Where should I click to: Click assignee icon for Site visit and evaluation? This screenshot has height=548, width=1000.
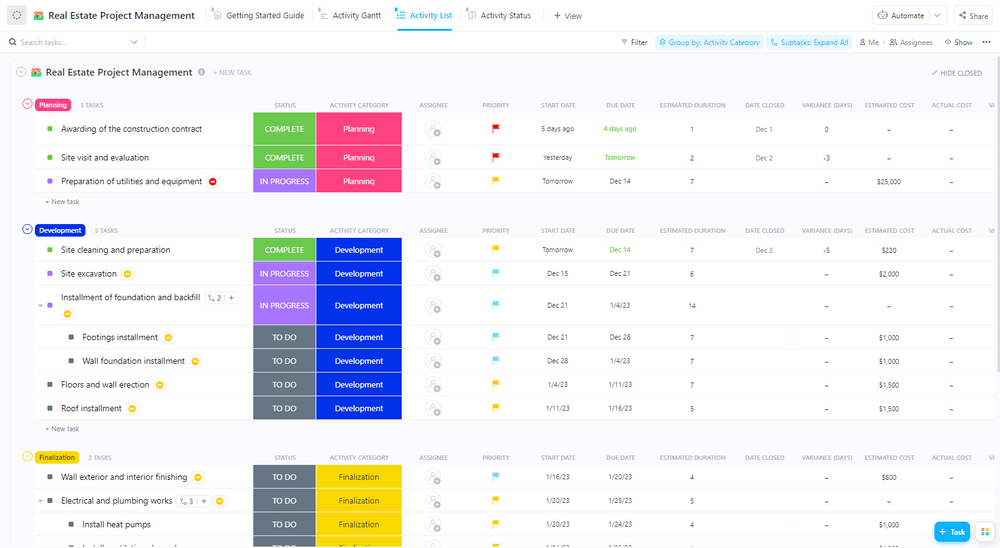(x=433, y=158)
